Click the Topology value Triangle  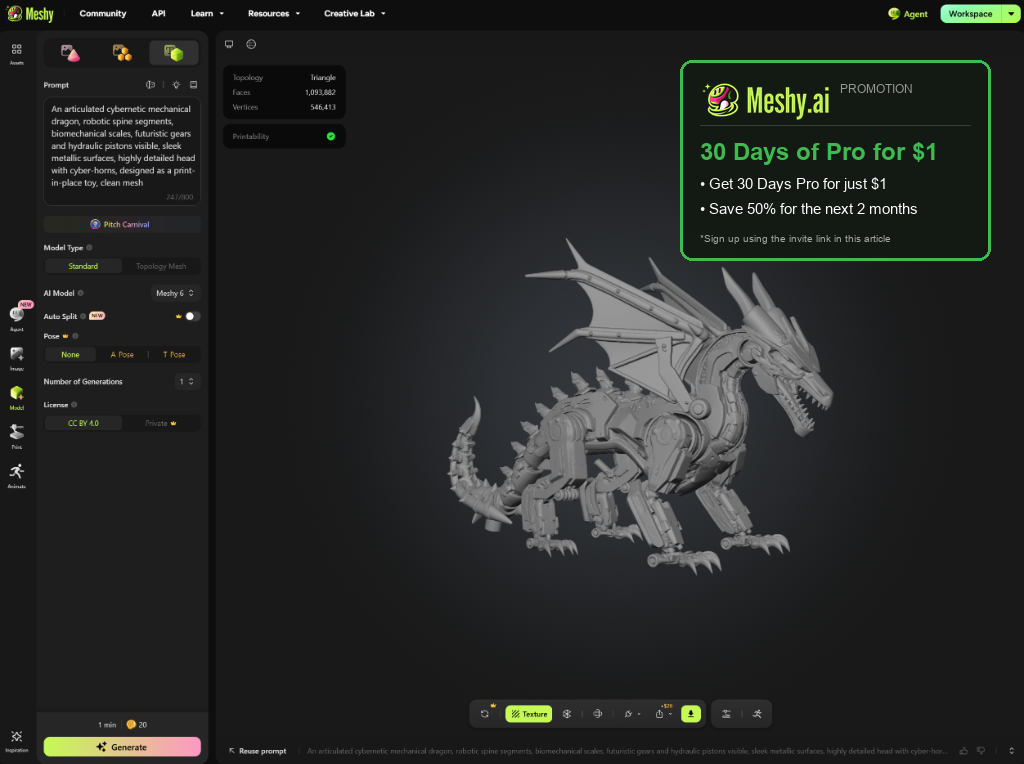(x=323, y=78)
